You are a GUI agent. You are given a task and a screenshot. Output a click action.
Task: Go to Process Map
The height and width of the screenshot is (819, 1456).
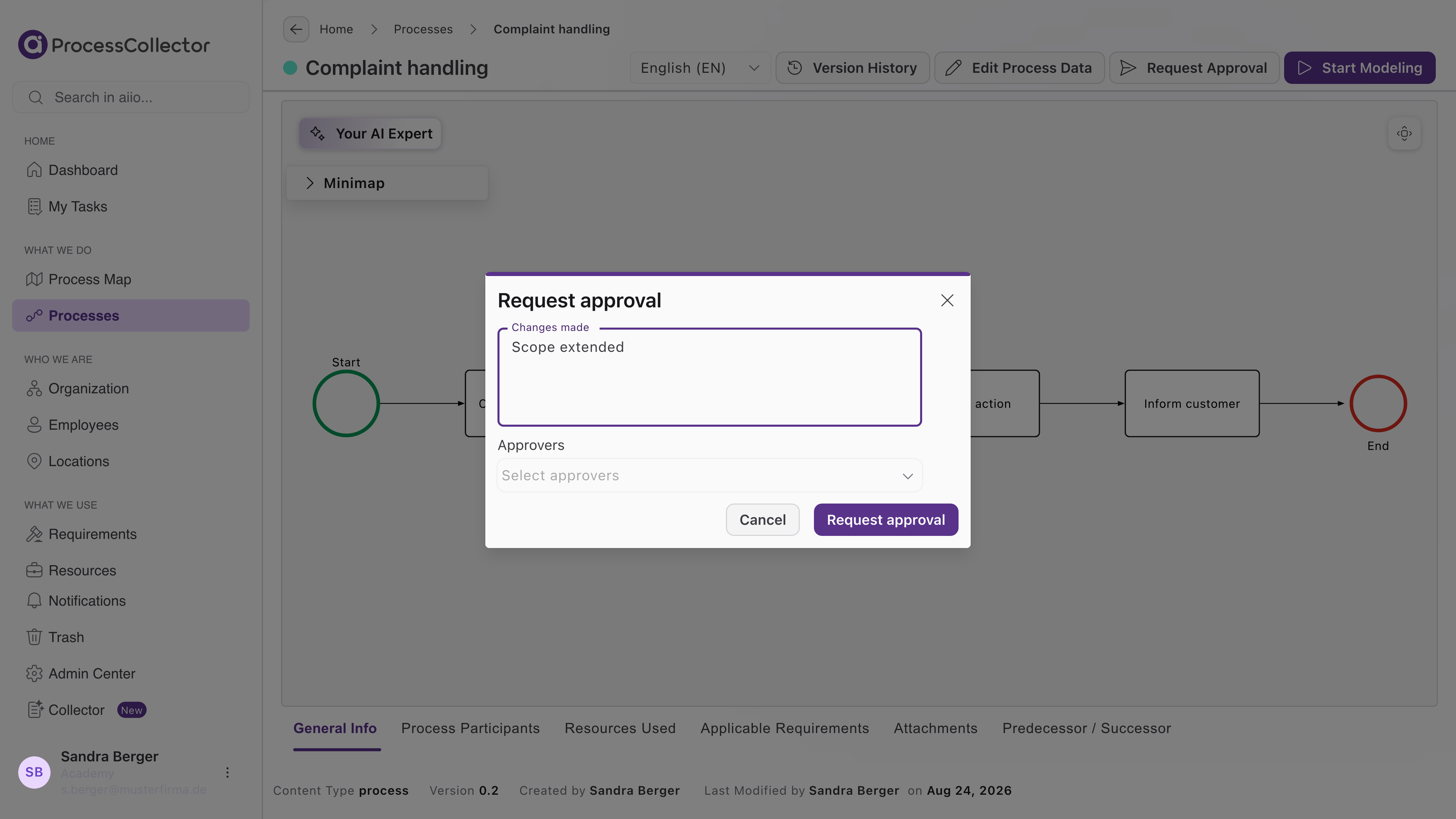tap(130, 279)
